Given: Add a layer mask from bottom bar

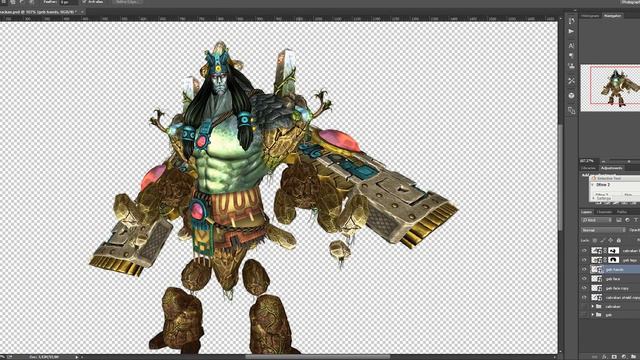Looking at the screenshot, I should click(x=614, y=356).
